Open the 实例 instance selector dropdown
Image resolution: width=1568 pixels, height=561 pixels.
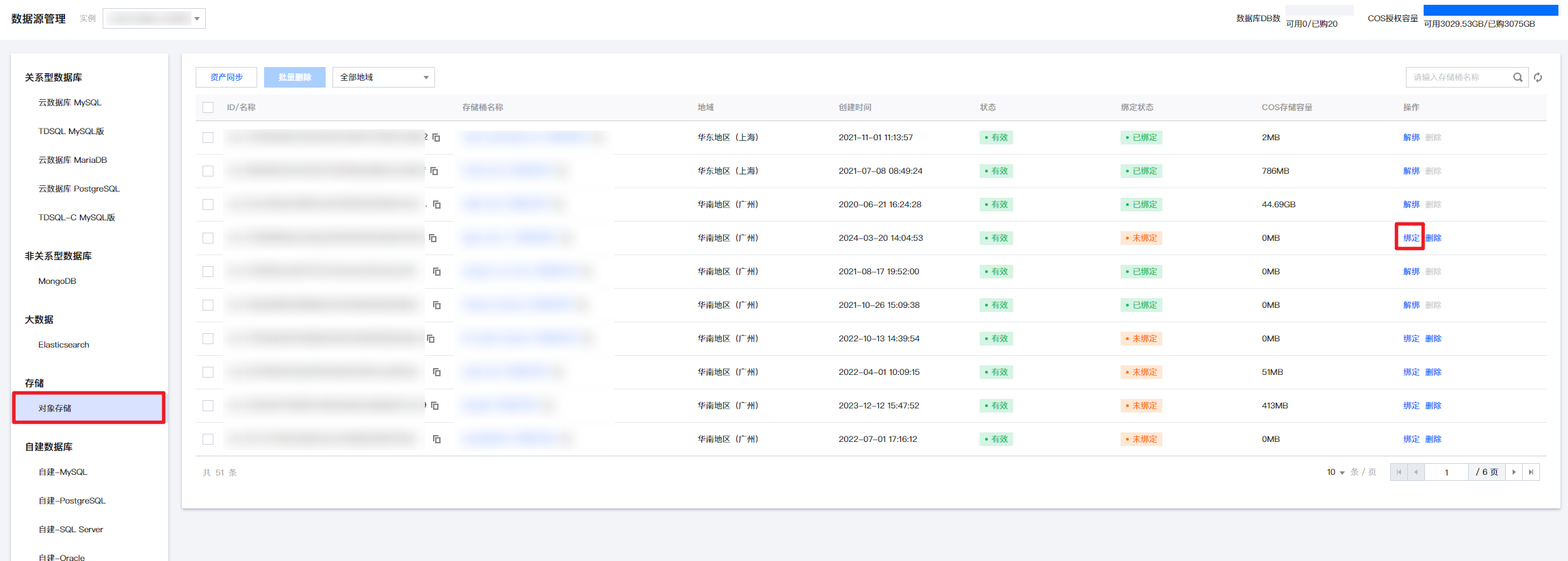(x=154, y=18)
